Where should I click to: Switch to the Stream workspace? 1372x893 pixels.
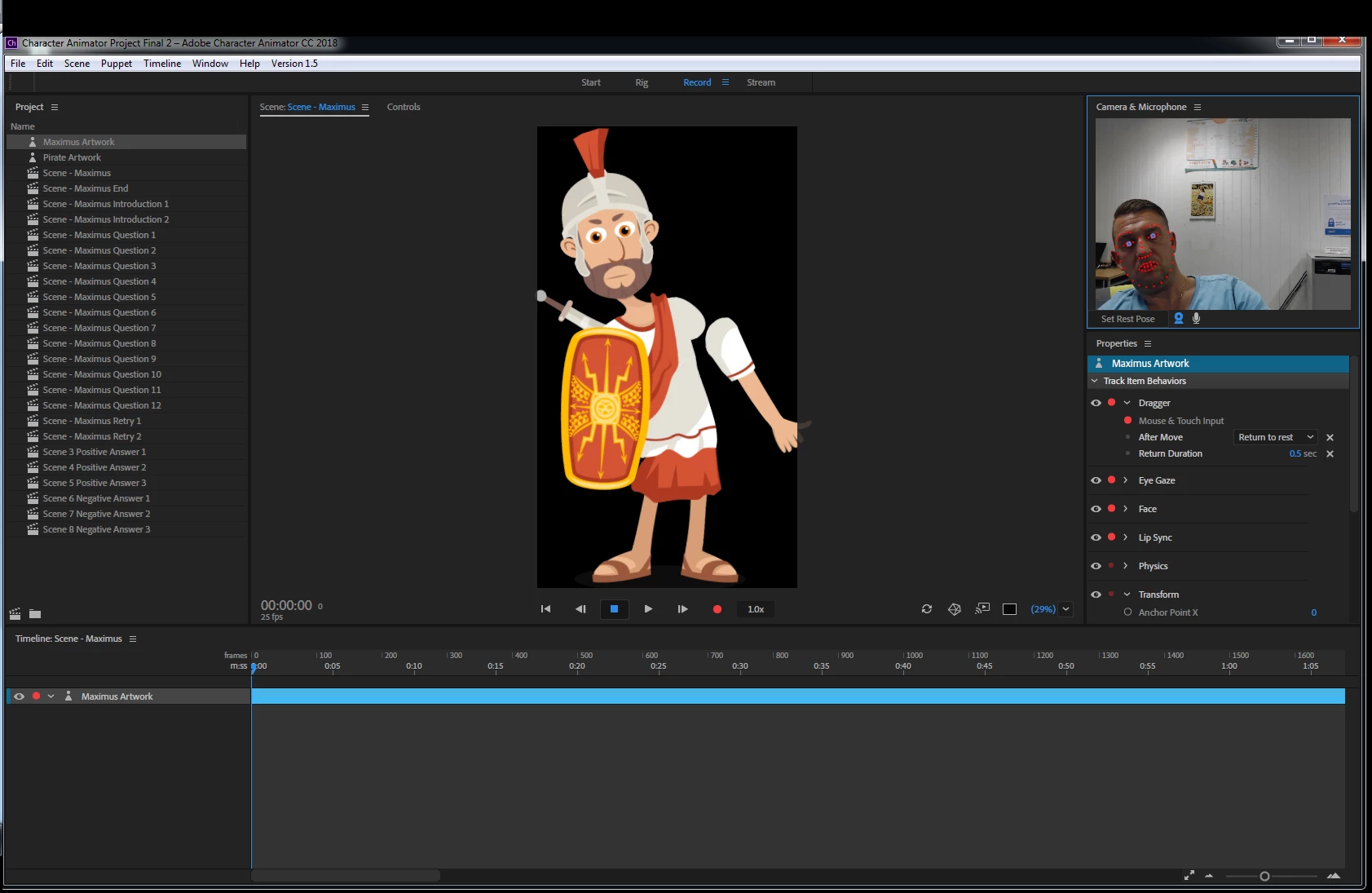coord(761,82)
